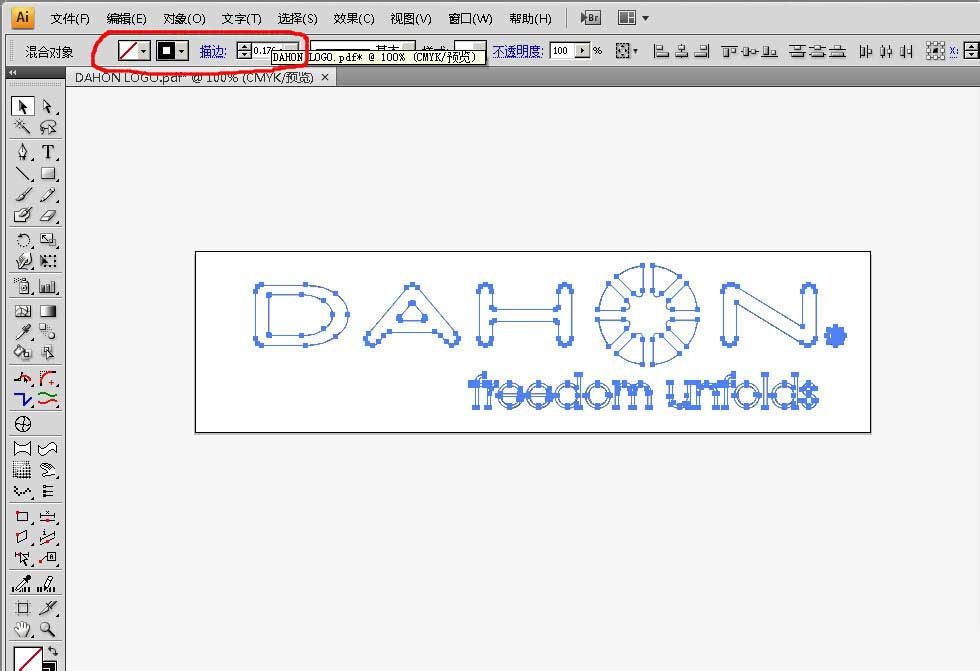Image resolution: width=980 pixels, height=671 pixels.
Task: Open the fill color dropdown in control bar
Action: tap(144, 51)
